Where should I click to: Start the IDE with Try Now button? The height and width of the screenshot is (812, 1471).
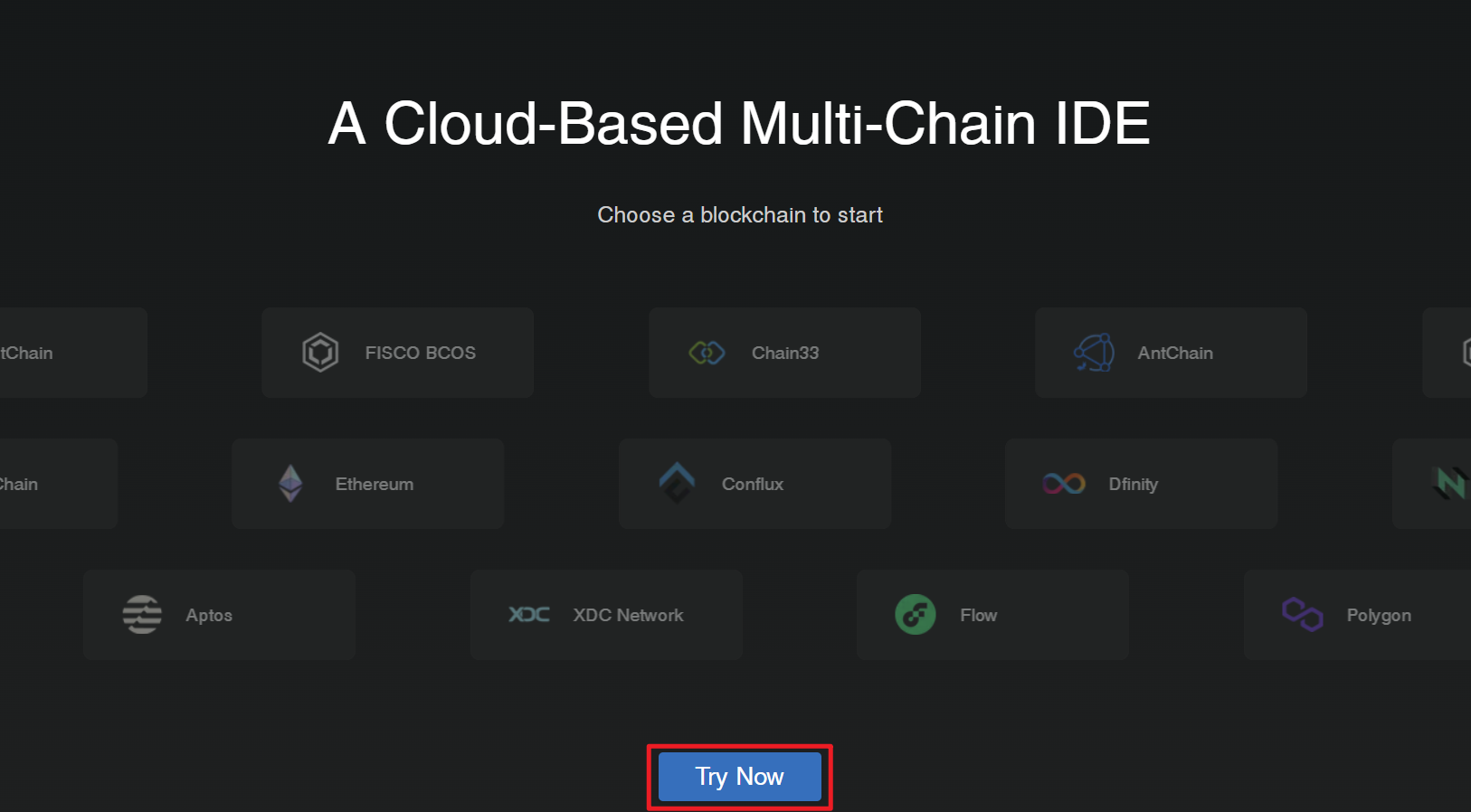(x=740, y=777)
